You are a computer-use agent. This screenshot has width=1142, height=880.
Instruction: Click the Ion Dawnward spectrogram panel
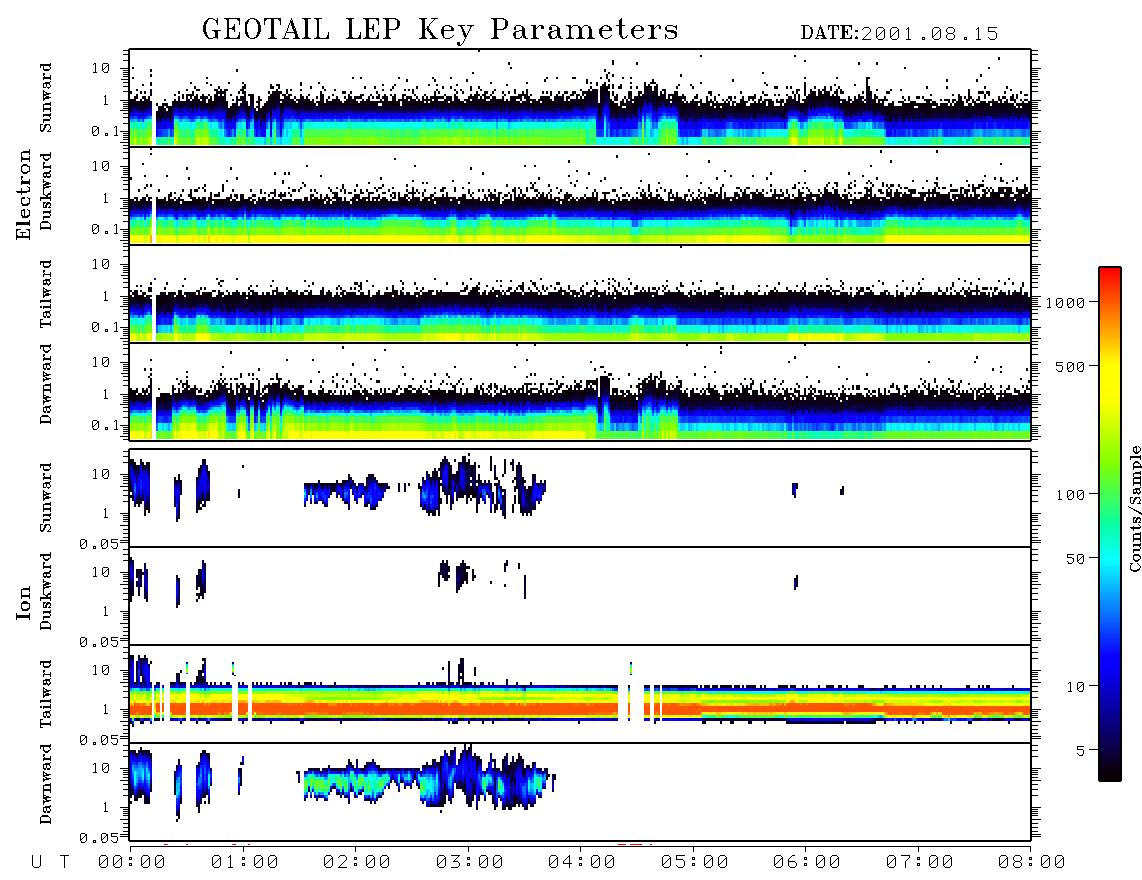point(580,791)
